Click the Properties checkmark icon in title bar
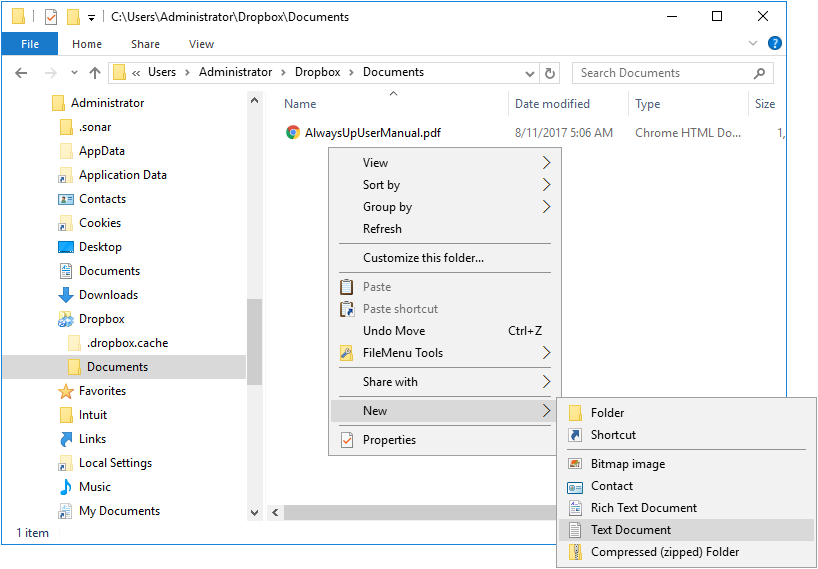The width and height of the screenshot is (818, 569). (51, 17)
